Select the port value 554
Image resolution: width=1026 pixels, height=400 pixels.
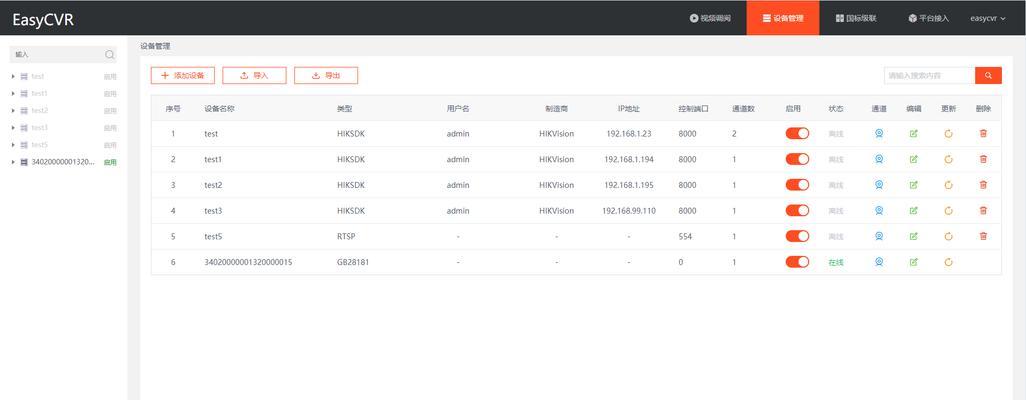(x=685, y=236)
